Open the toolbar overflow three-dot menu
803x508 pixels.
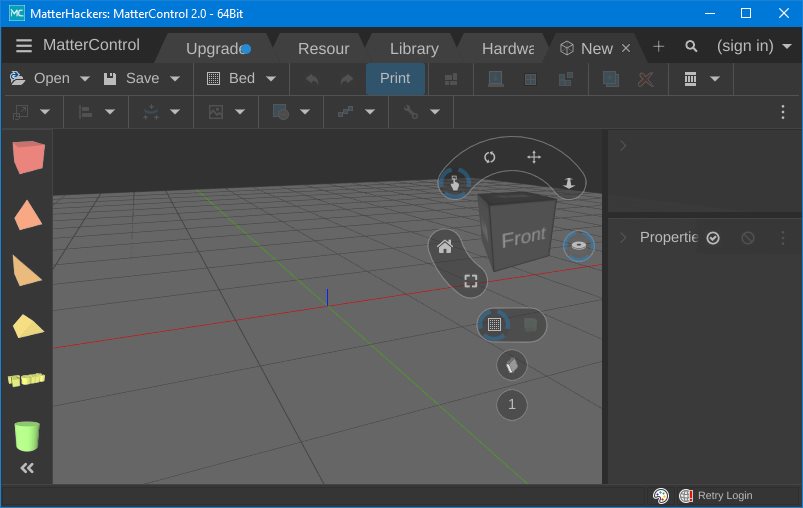tap(783, 112)
